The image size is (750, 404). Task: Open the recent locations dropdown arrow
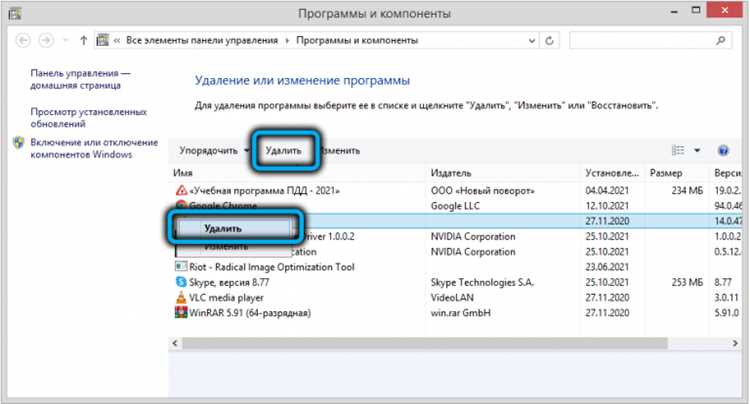coord(66,41)
